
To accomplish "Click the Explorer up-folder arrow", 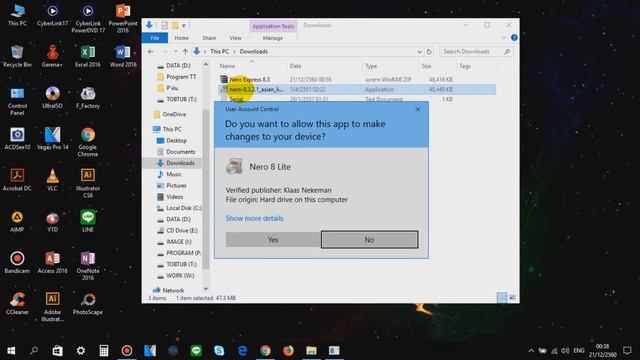I will coord(185,52).
